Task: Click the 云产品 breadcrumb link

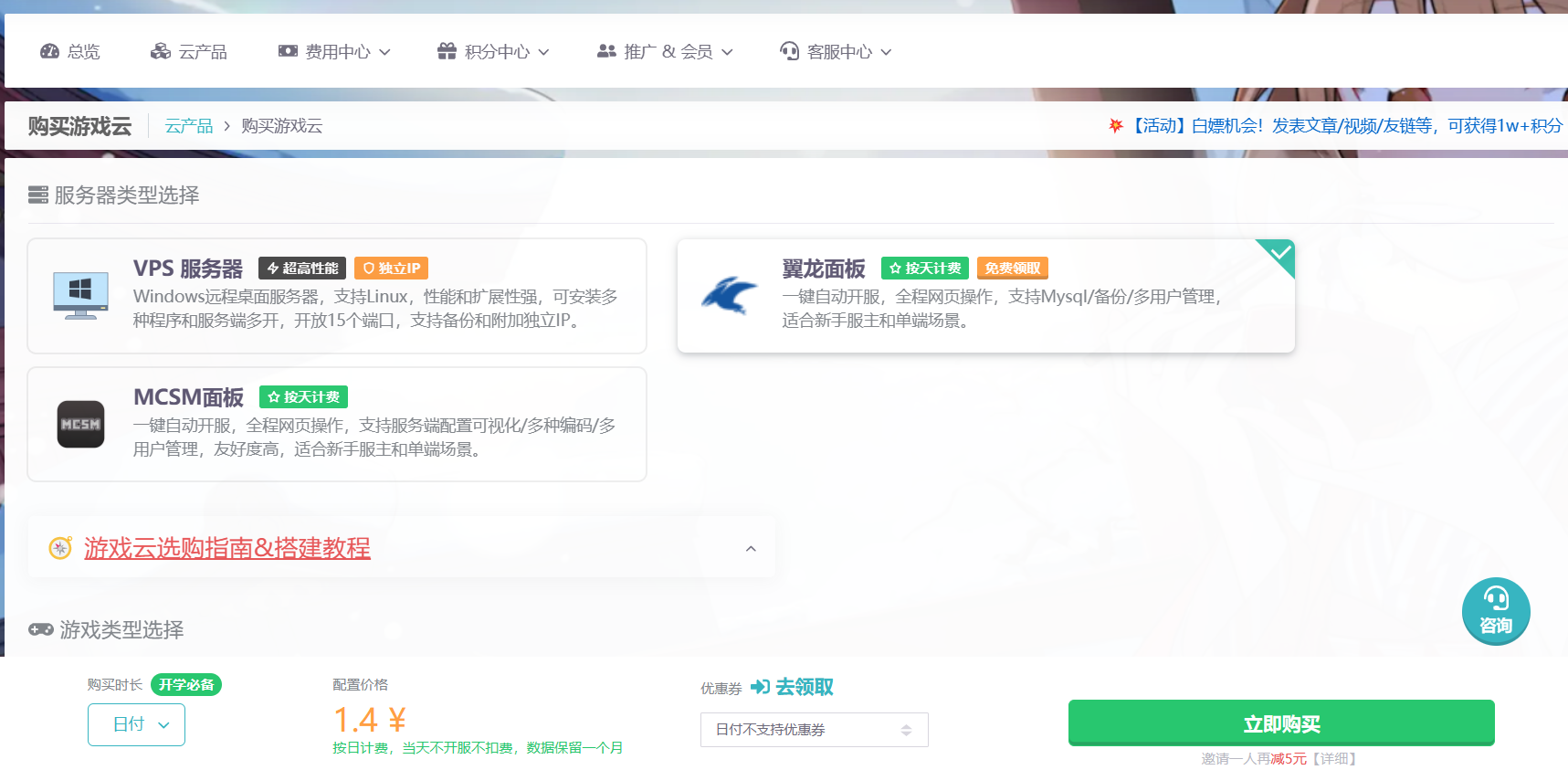Action: tap(189, 126)
